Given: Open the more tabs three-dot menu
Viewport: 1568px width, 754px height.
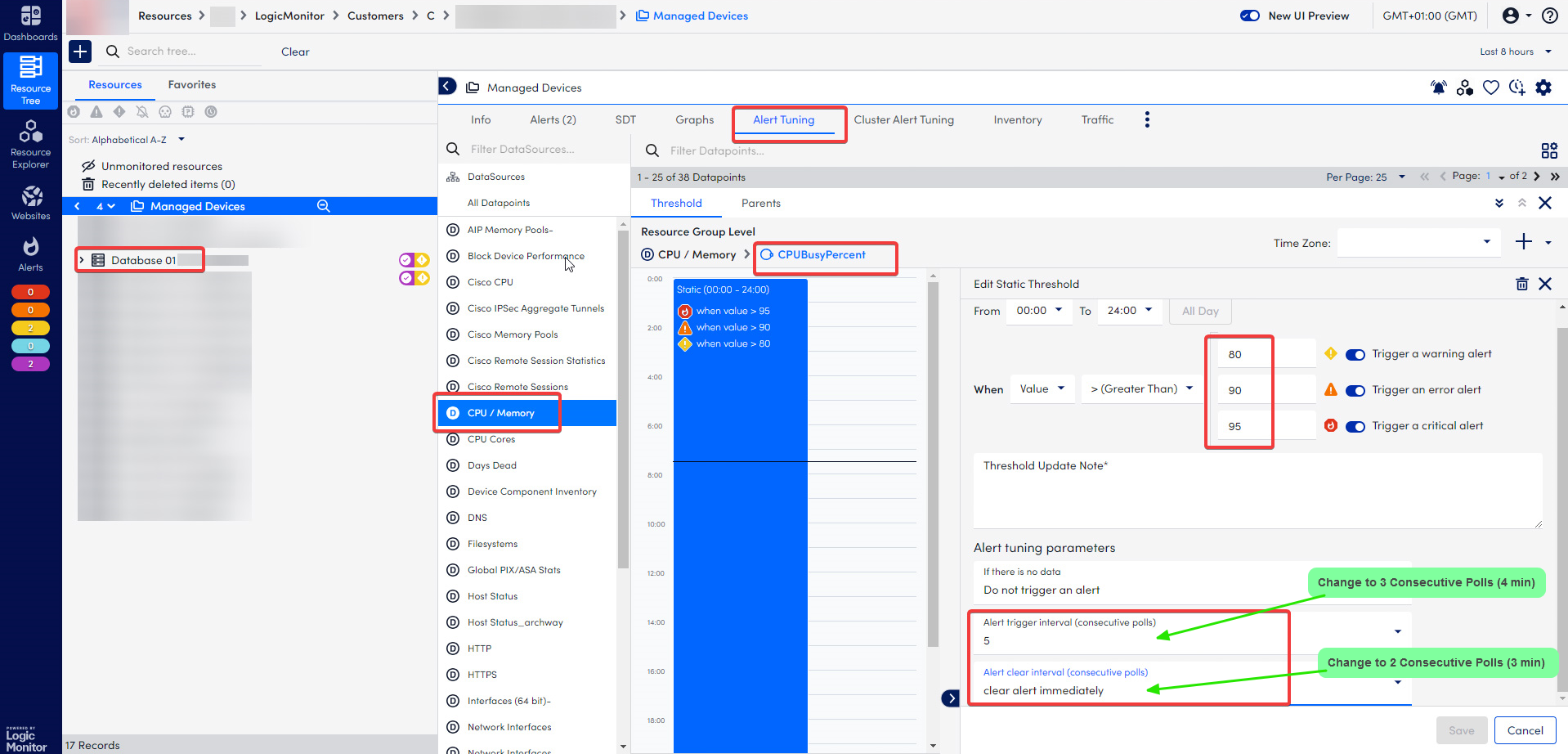Looking at the screenshot, I should pyautogui.click(x=1147, y=120).
